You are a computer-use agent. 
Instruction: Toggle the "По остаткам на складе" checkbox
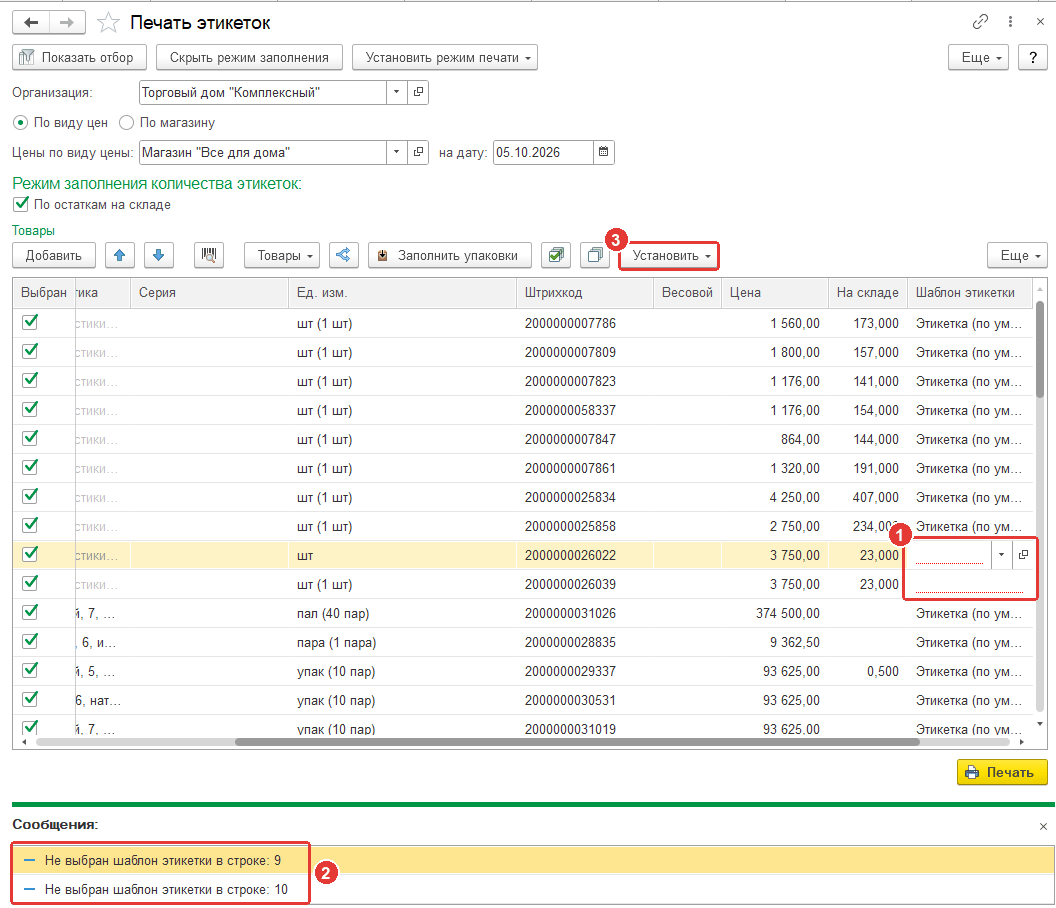coord(21,204)
